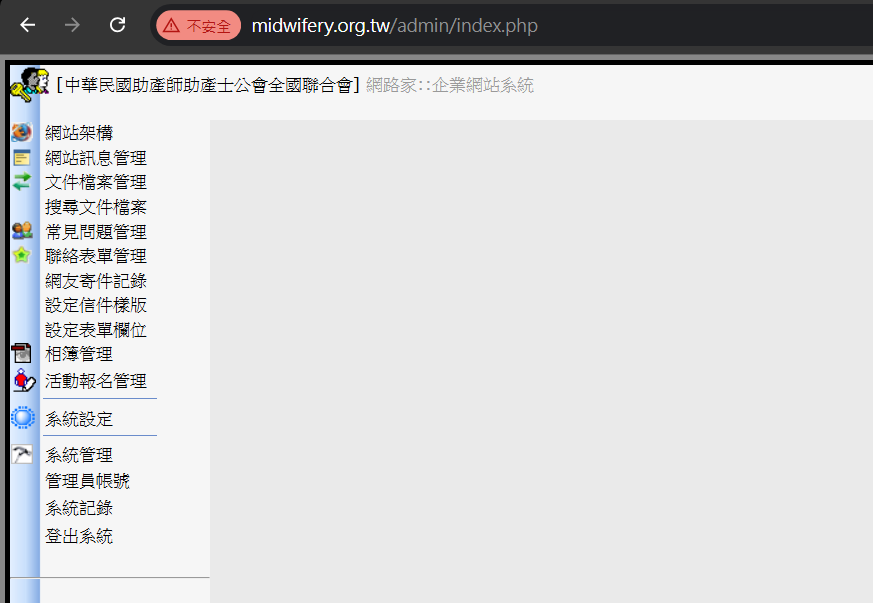The height and width of the screenshot is (603, 873).
Task: Select 管理員帳號 link
Action: pos(87,481)
